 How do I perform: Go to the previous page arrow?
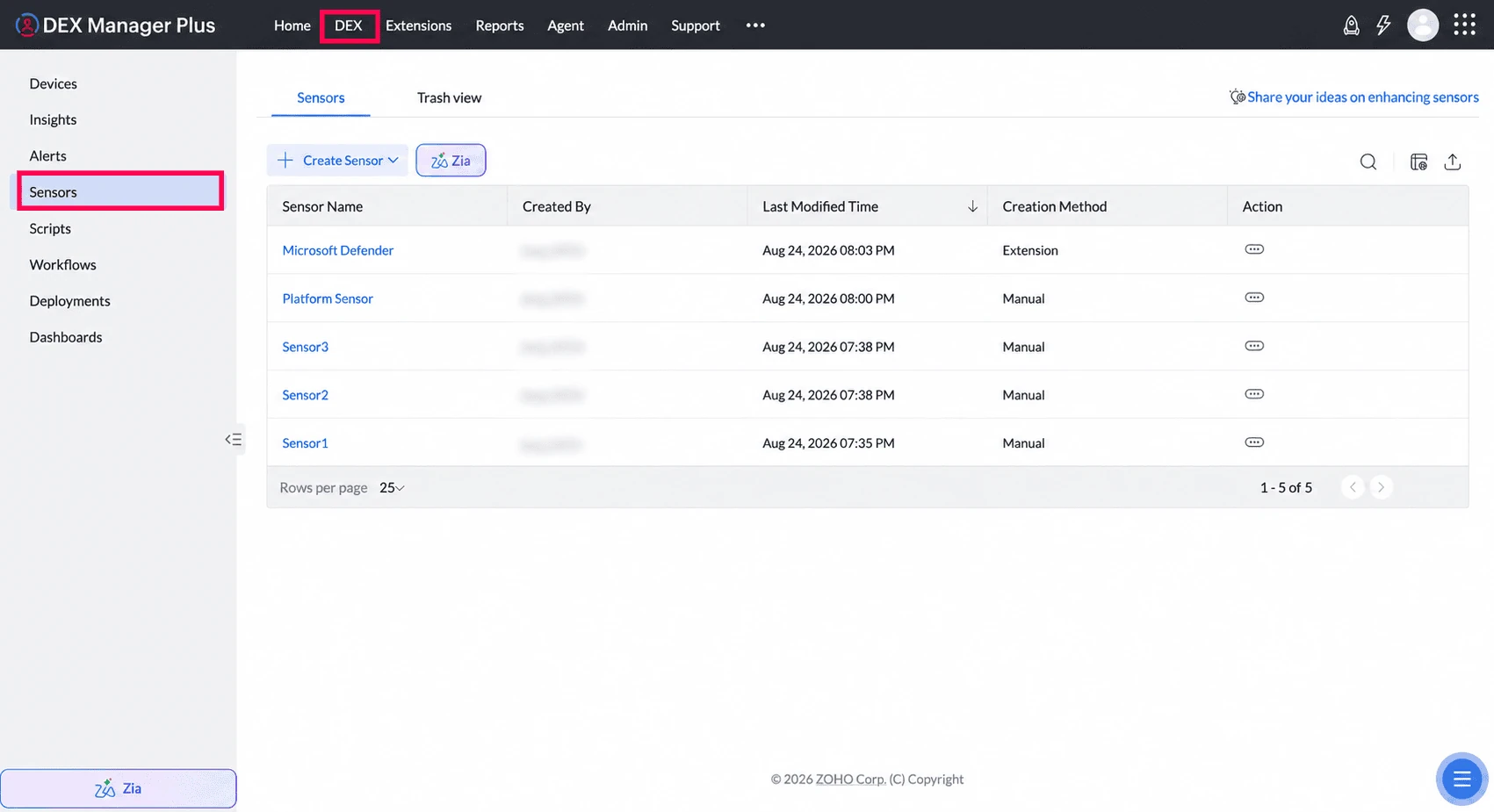[1353, 487]
